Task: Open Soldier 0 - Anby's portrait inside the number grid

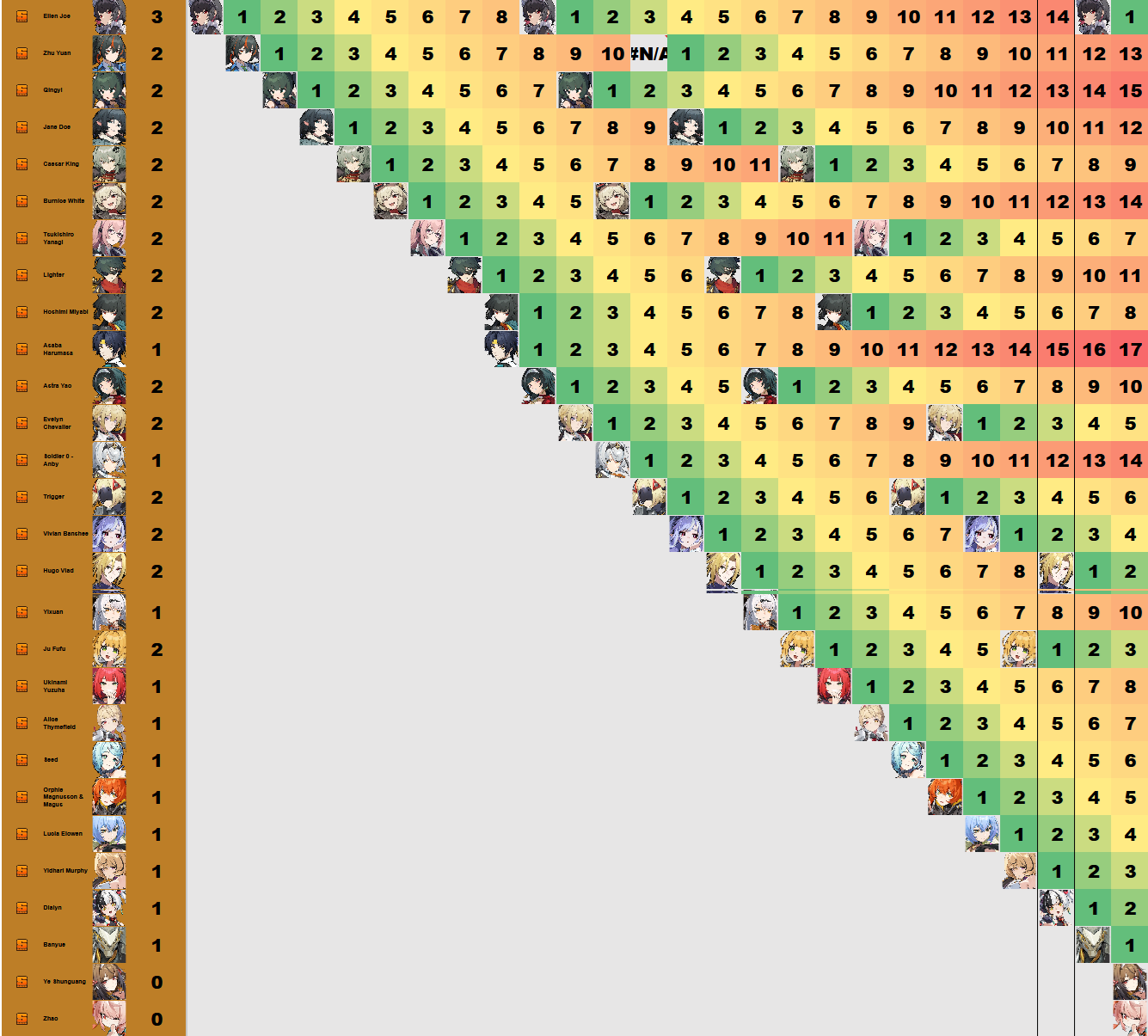Action: point(612,460)
